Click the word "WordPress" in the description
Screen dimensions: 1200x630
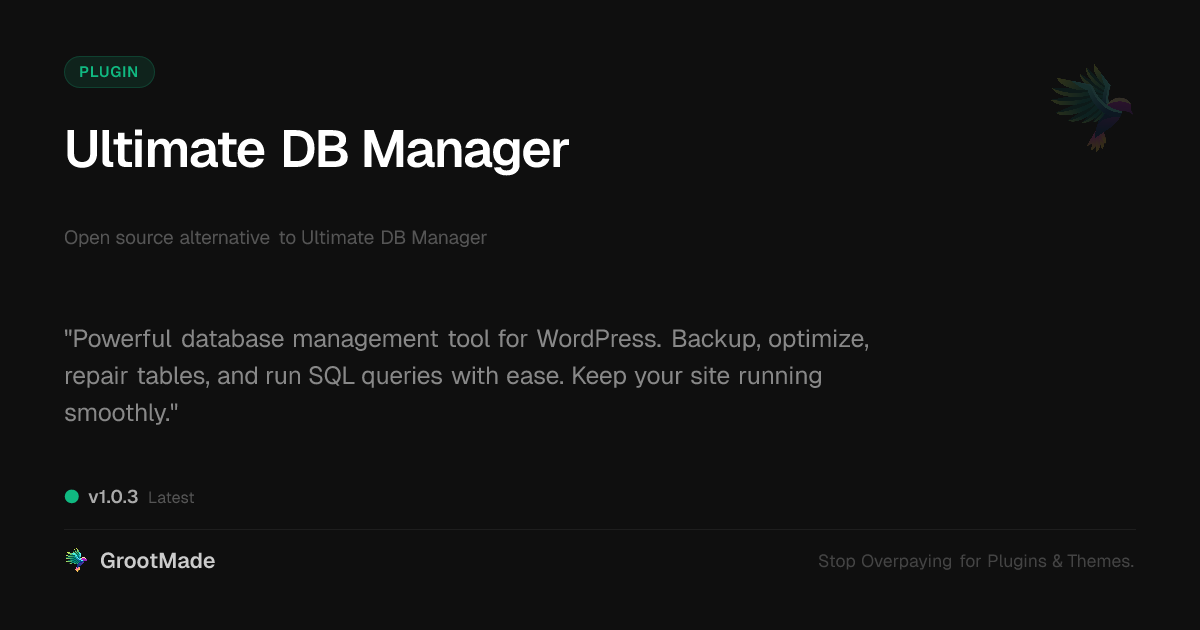[x=598, y=338]
